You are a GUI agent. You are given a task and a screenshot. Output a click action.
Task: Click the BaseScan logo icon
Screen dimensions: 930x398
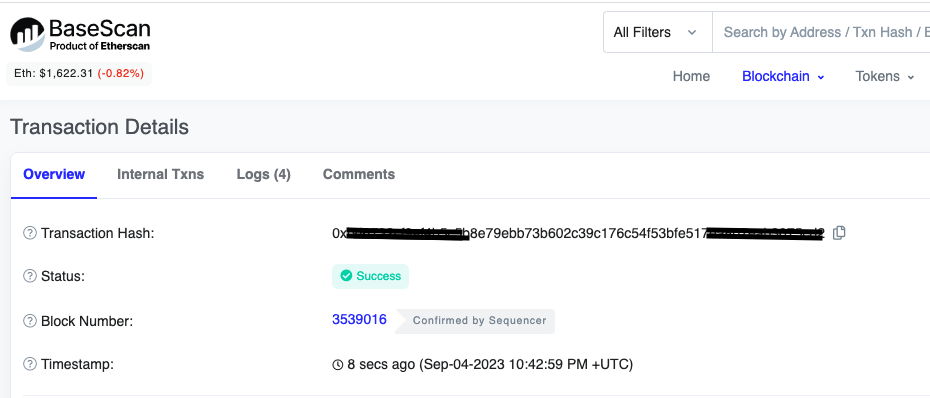click(27, 34)
